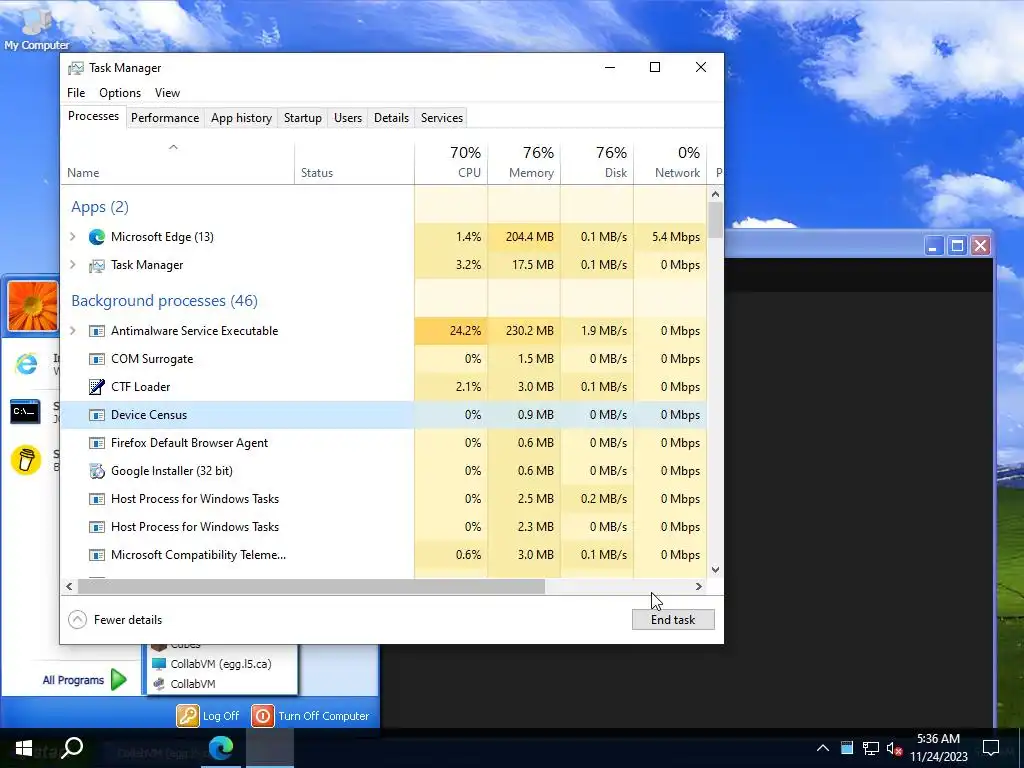Expand the Task Manager process group
This screenshot has height=768, width=1024.
pyautogui.click(x=72, y=265)
